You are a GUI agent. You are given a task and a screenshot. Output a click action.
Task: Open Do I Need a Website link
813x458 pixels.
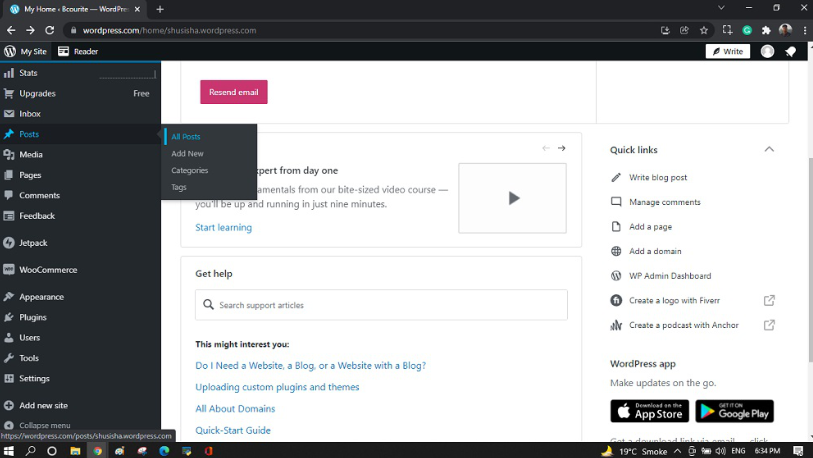[311, 366]
